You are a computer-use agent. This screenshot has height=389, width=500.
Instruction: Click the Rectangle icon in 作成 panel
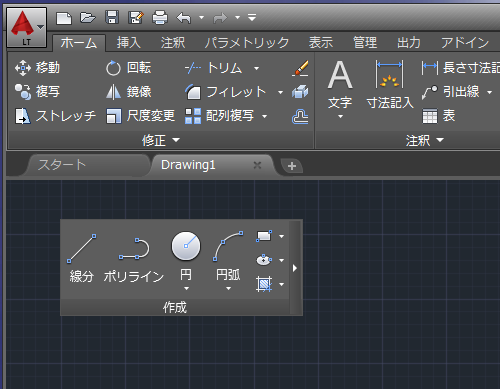click(x=264, y=236)
